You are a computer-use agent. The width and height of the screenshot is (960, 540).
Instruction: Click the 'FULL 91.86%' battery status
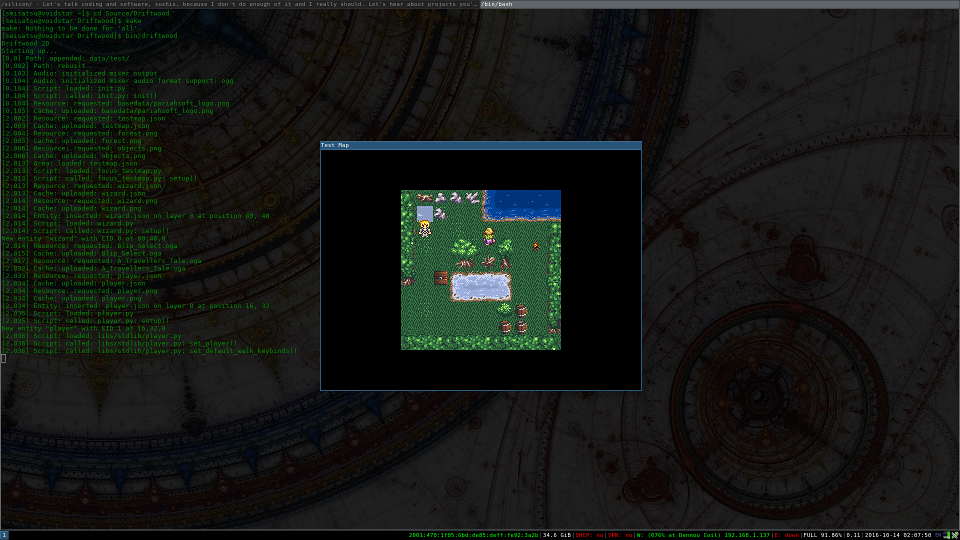click(822, 535)
